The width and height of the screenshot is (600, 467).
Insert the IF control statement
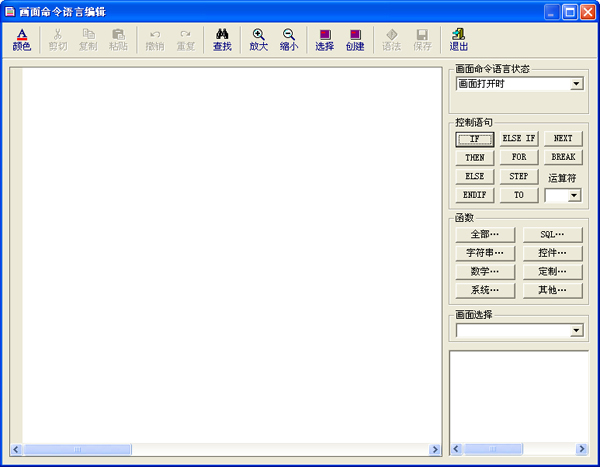coord(475,139)
